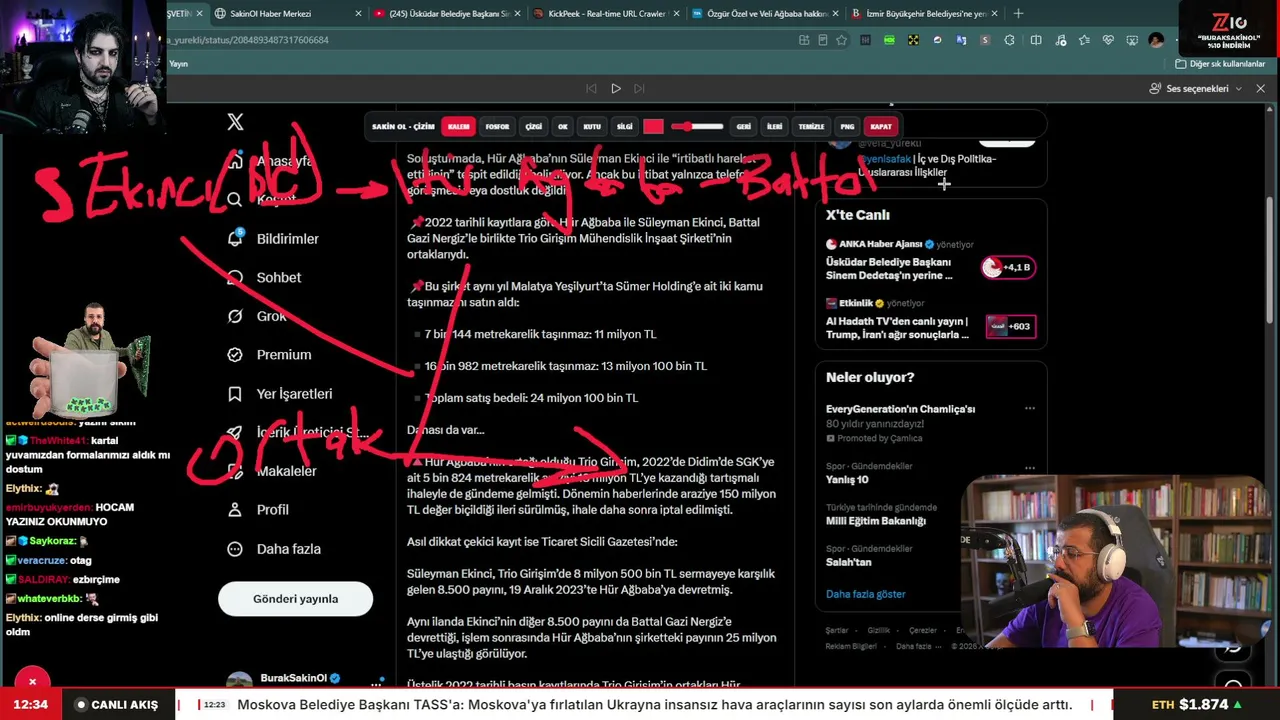This screenshot has height=720, width=1280.
Task: Click the bookmark icon for Yer İşaretleri
Action: point(235,394)
